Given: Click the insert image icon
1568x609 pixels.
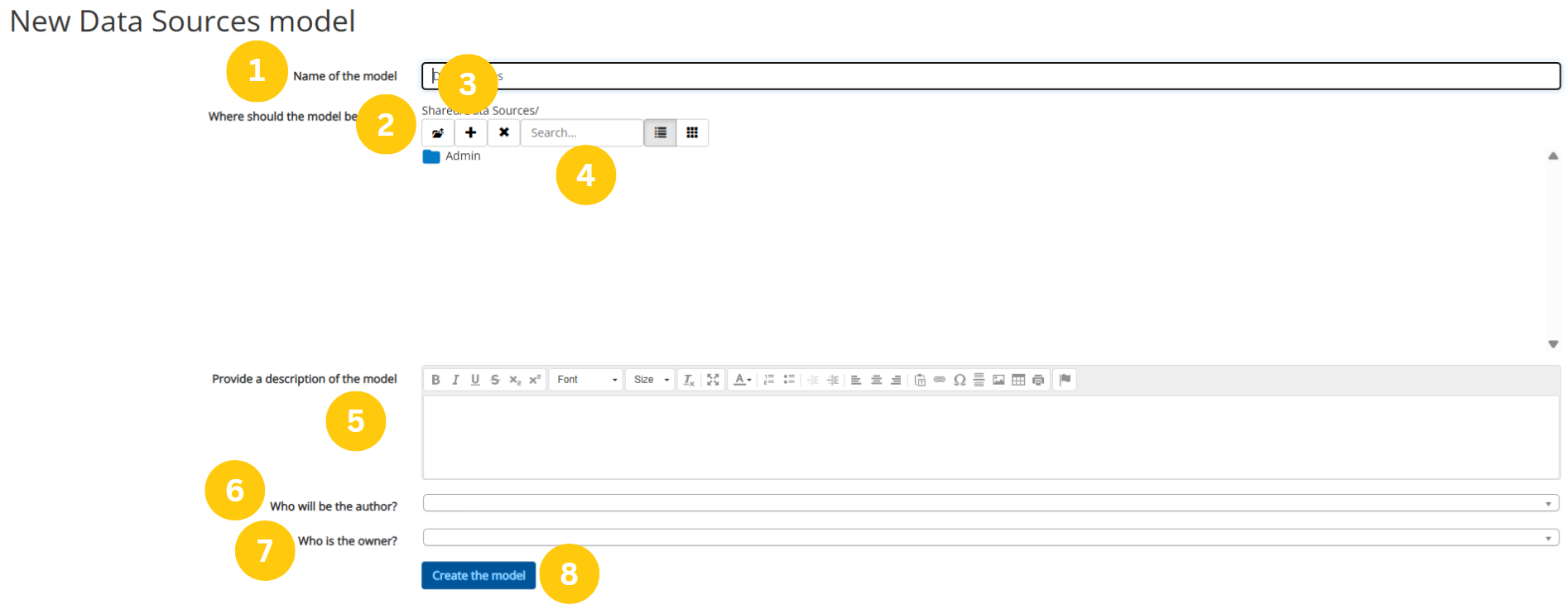Looking at the screenshot, I should click(x=998, y=380).
